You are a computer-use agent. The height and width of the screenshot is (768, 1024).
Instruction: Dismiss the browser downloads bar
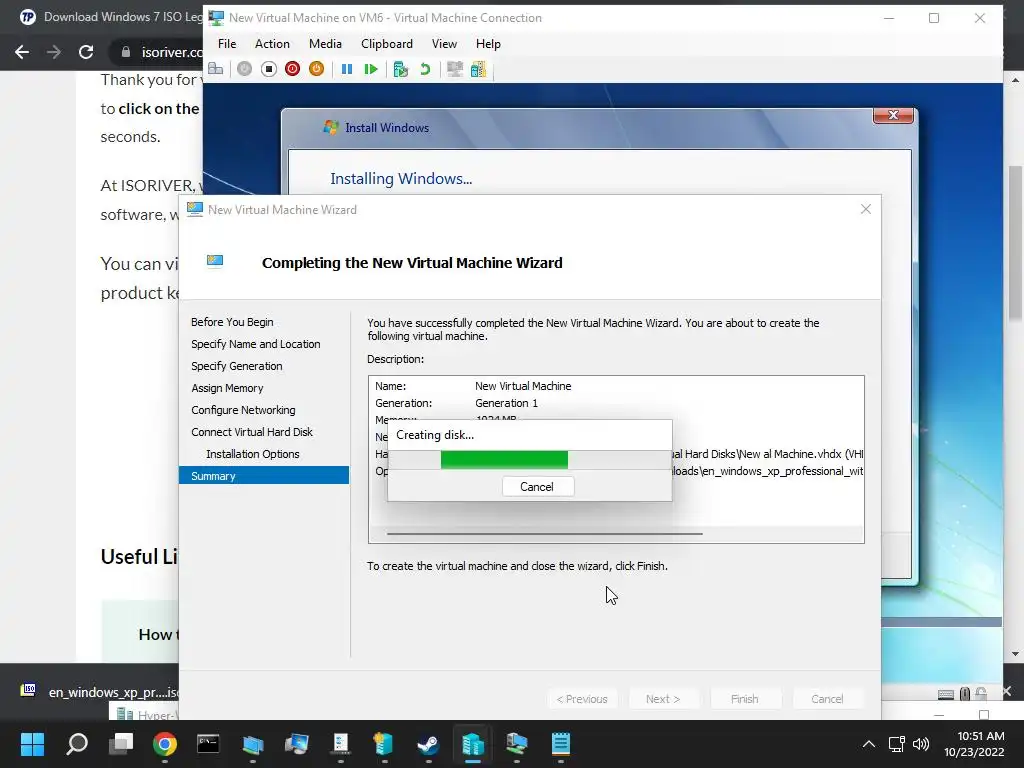coord(1006,690)
